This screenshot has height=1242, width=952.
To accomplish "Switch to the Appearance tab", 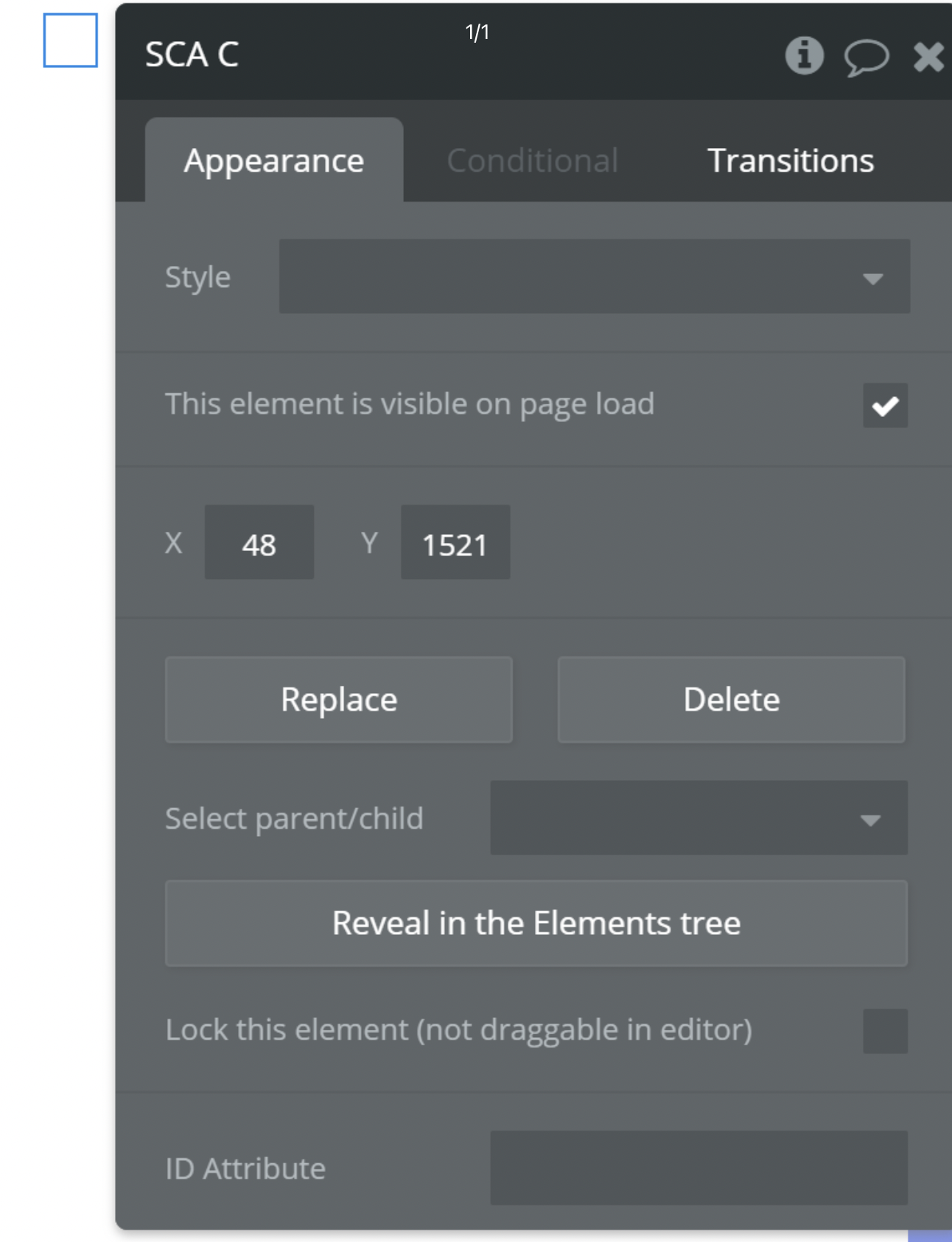I will pyautogui.click(x=273, y=161).
